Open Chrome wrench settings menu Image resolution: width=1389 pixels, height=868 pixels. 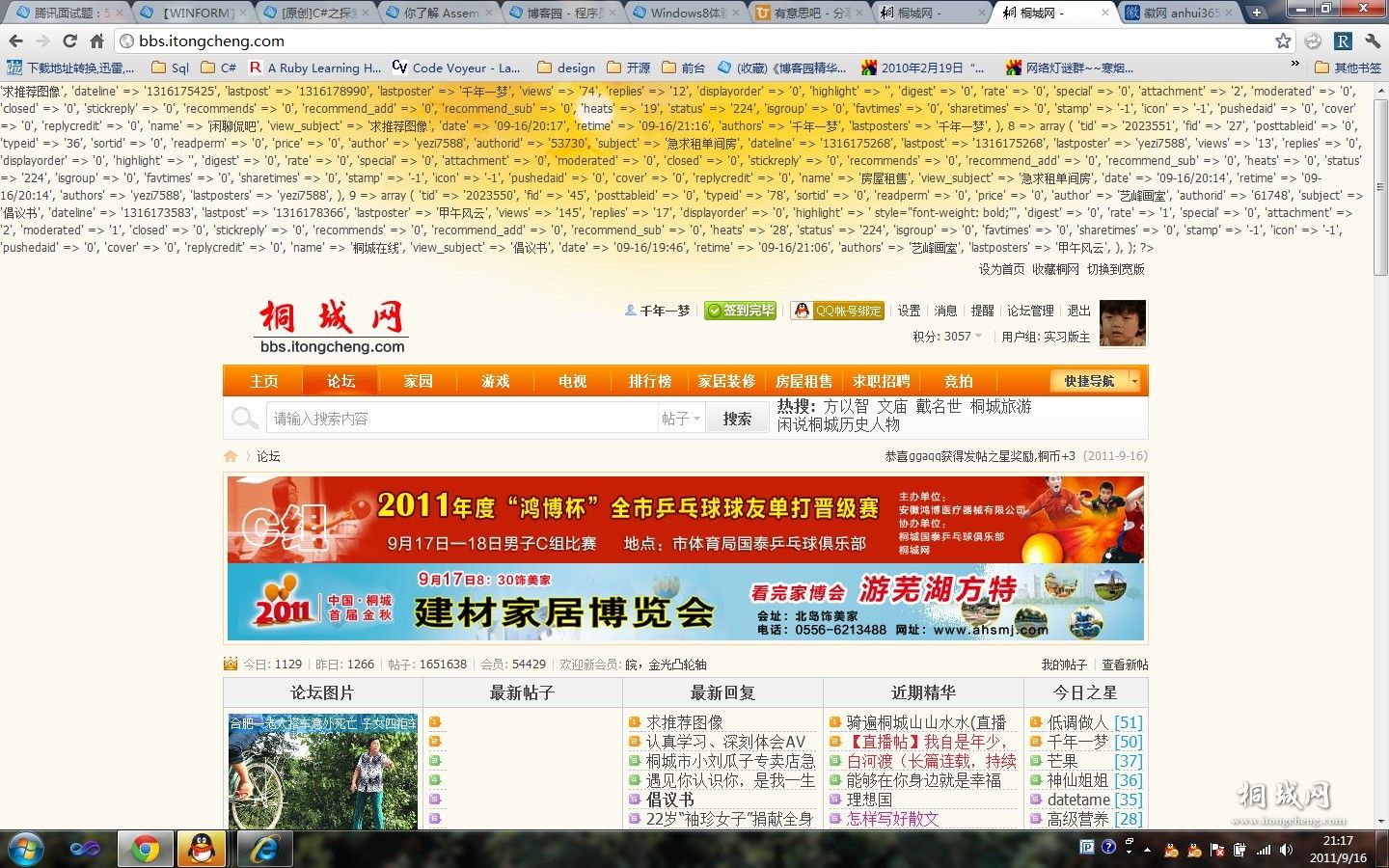click(x=1372, y=41)
